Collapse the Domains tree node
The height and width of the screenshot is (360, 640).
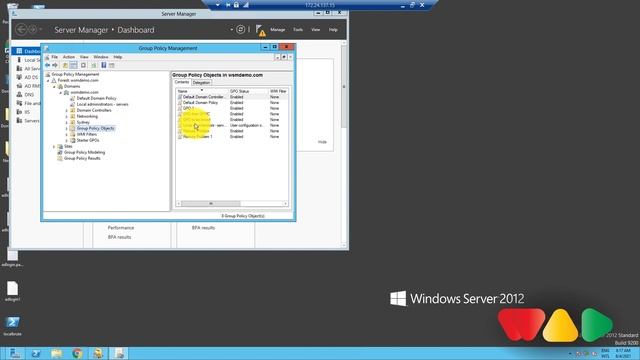pos(54,87)
